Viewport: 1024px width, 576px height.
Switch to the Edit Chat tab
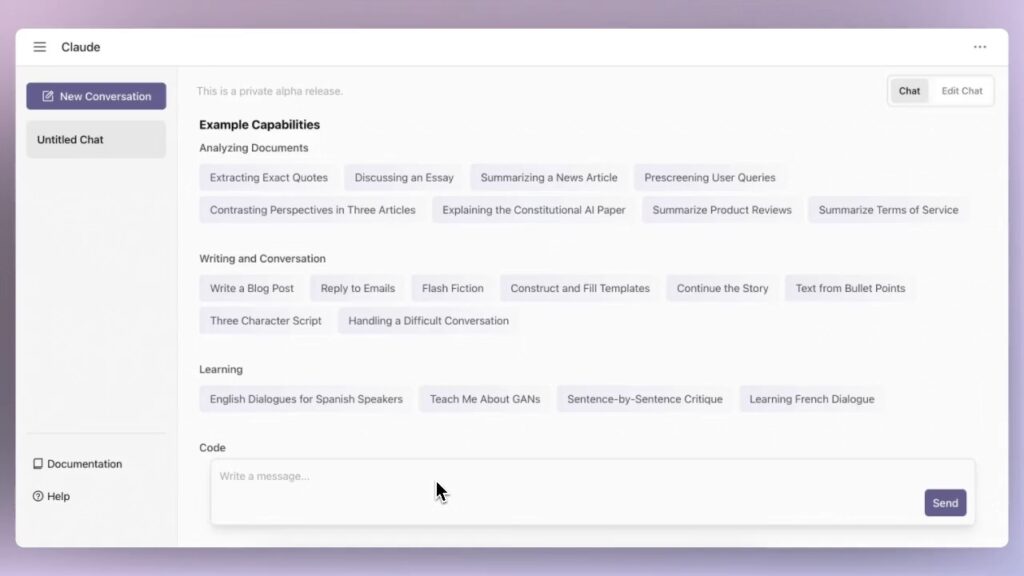click(962, 91)
